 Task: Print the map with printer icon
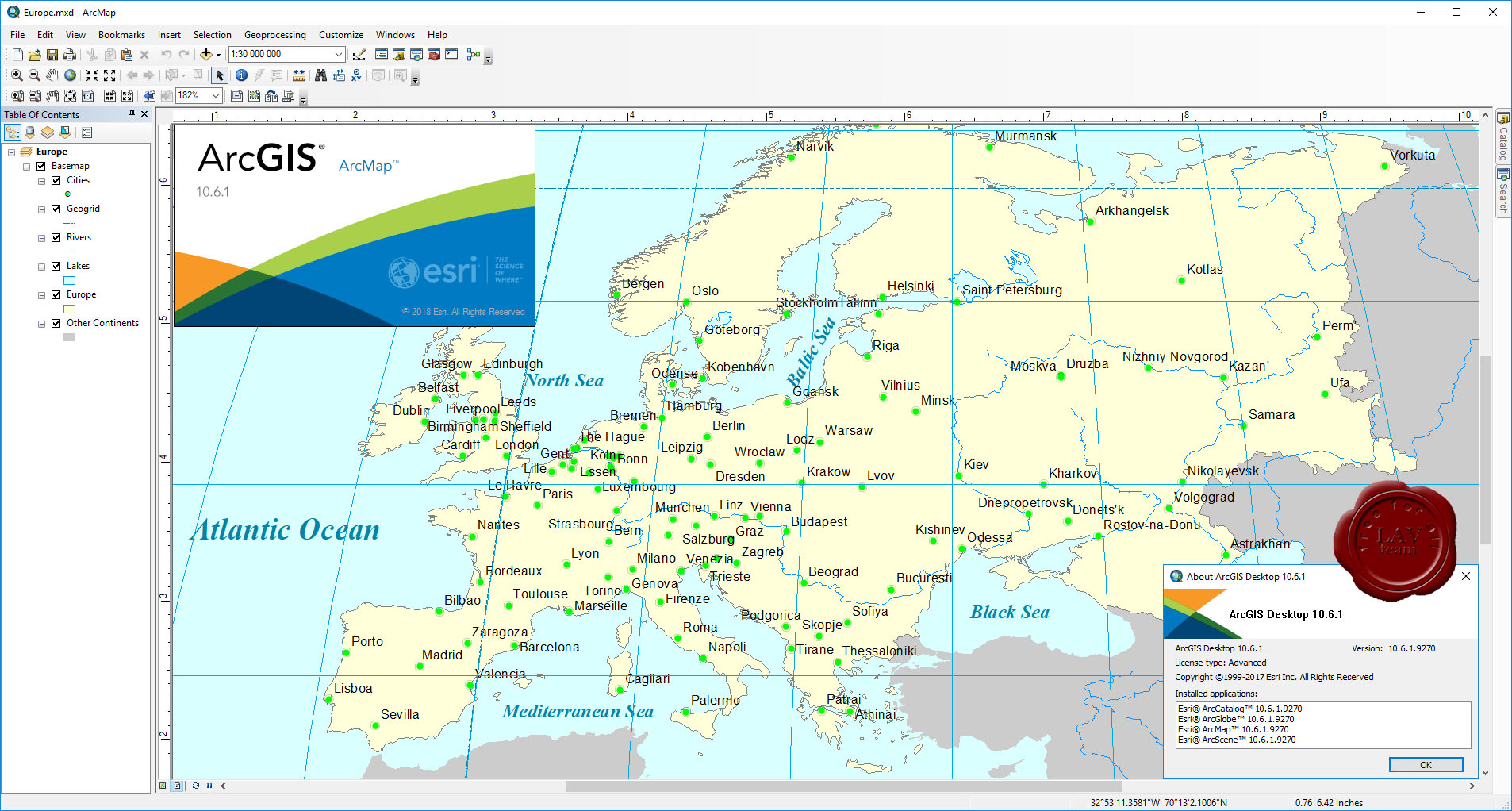pyautogui.click(x=69, y=55)
